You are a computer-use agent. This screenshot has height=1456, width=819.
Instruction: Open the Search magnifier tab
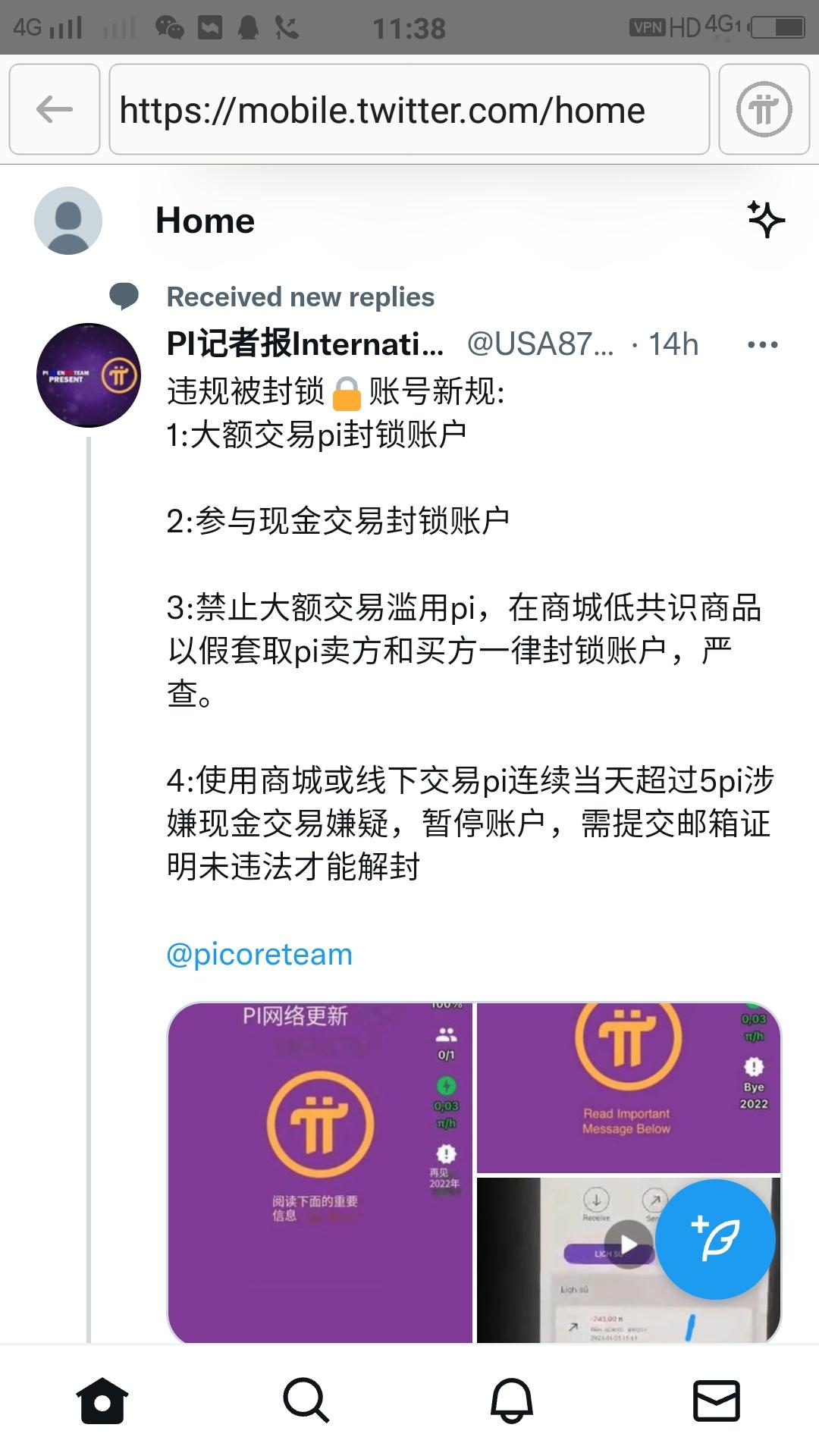pyautogui.click(x=306, y=1400)
